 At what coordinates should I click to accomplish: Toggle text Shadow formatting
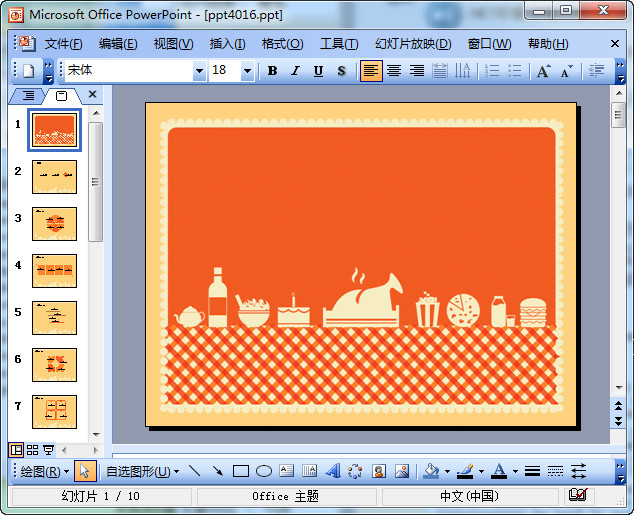(342, 71)
